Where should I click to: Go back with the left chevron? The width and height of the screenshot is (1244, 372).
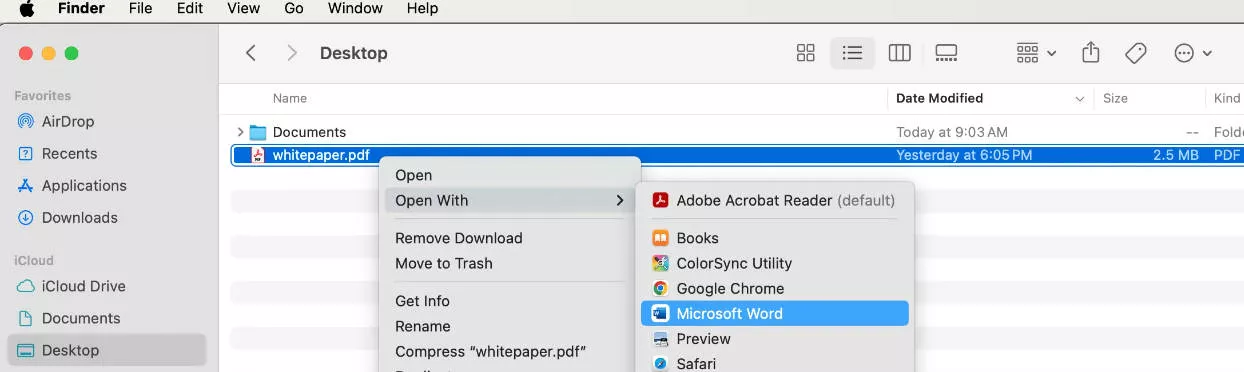[251, 53]
